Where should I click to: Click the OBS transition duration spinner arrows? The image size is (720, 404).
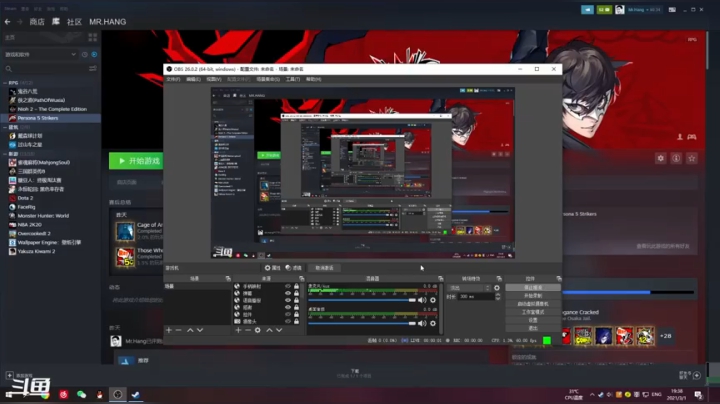coord(498,297)
